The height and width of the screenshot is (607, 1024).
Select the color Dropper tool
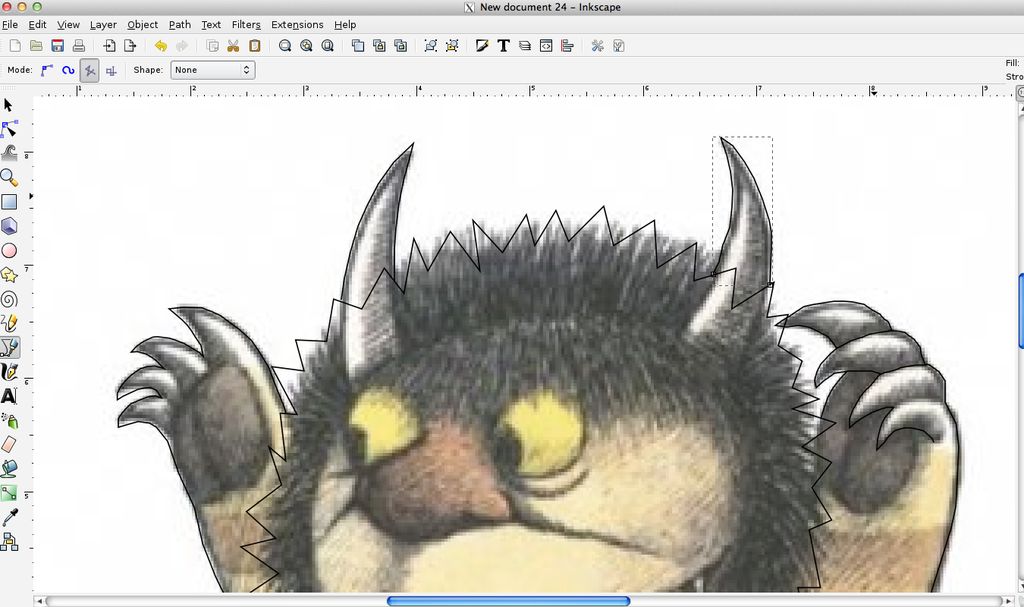tap(12, 515)
